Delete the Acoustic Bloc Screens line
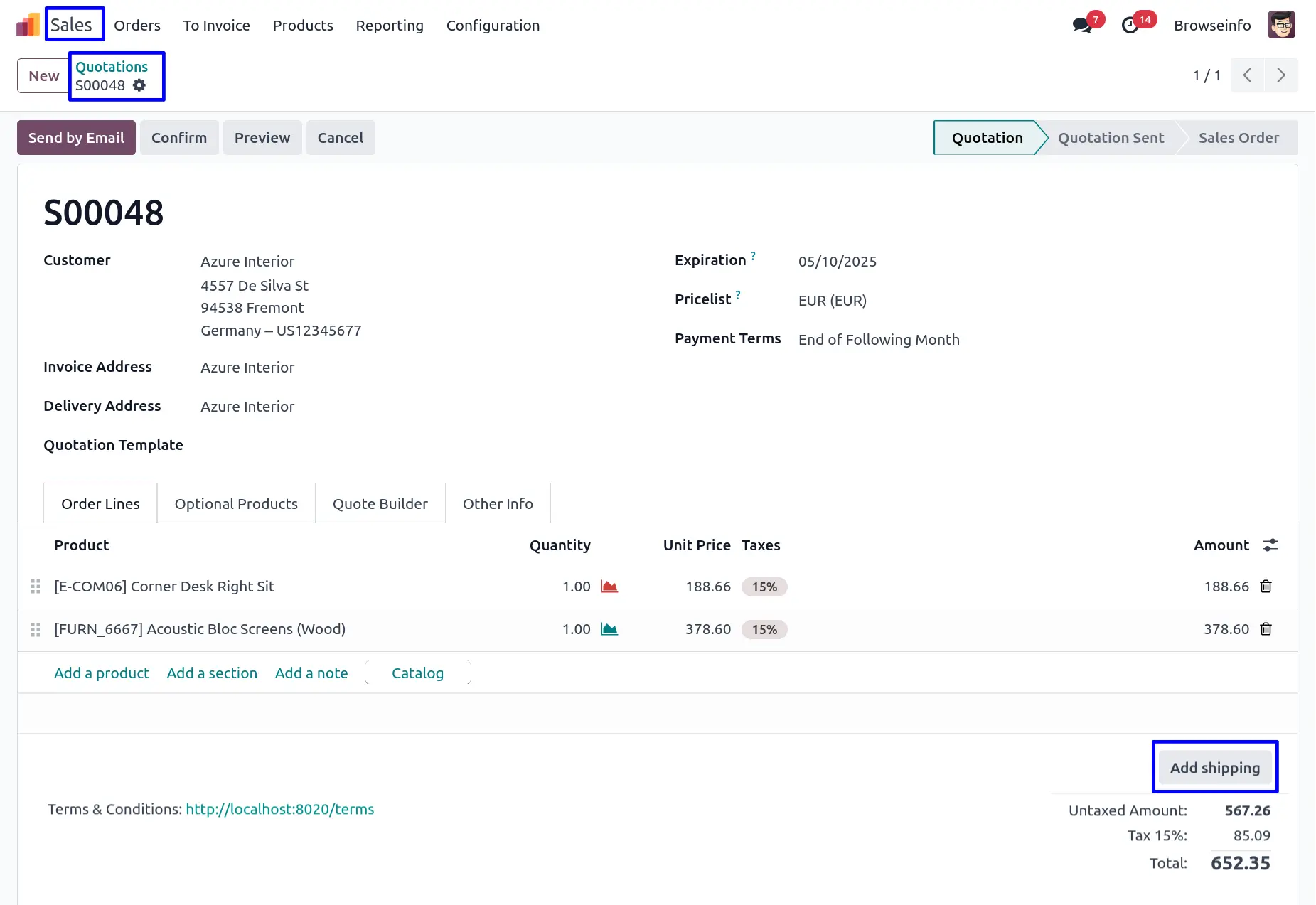Screen dimensions: 1316x905 1266,629
